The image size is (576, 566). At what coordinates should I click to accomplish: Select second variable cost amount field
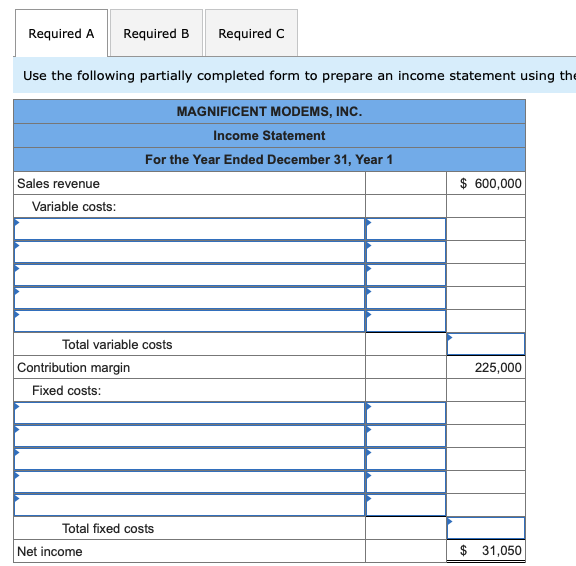(406, 252)
